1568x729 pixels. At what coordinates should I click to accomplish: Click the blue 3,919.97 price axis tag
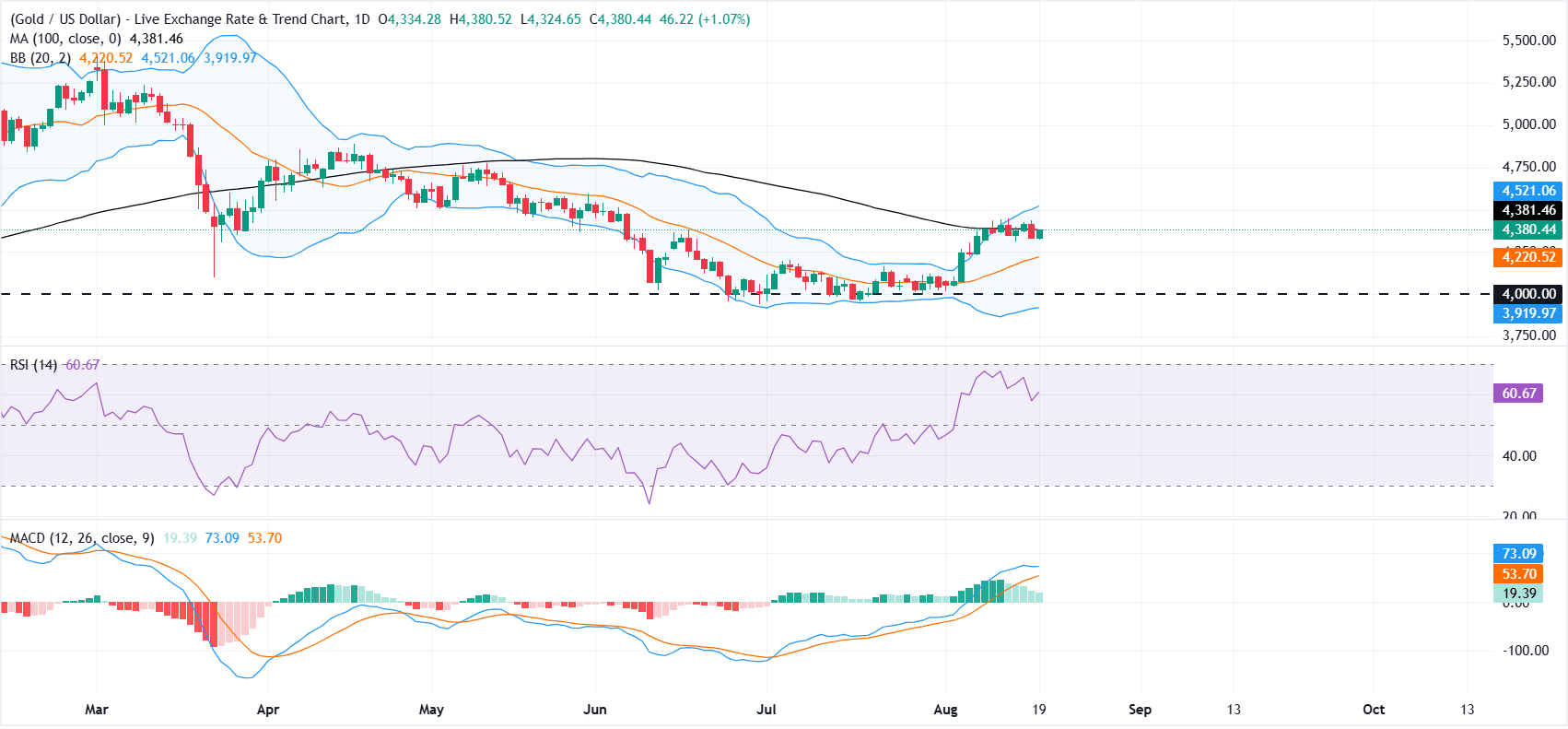(1528, 313)
